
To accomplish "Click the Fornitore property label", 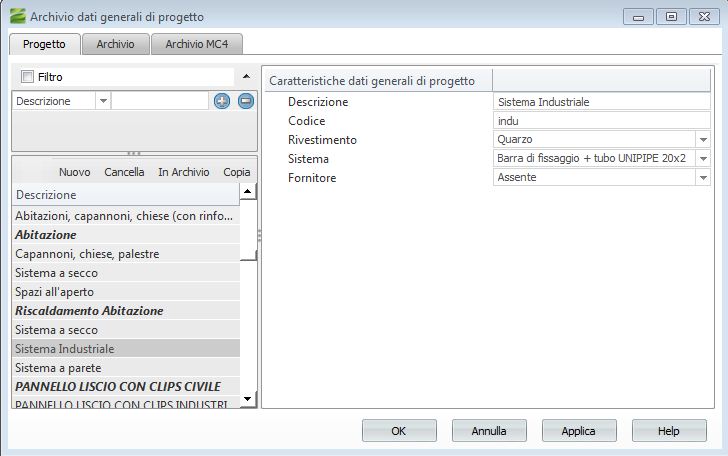I will (312, 178).
